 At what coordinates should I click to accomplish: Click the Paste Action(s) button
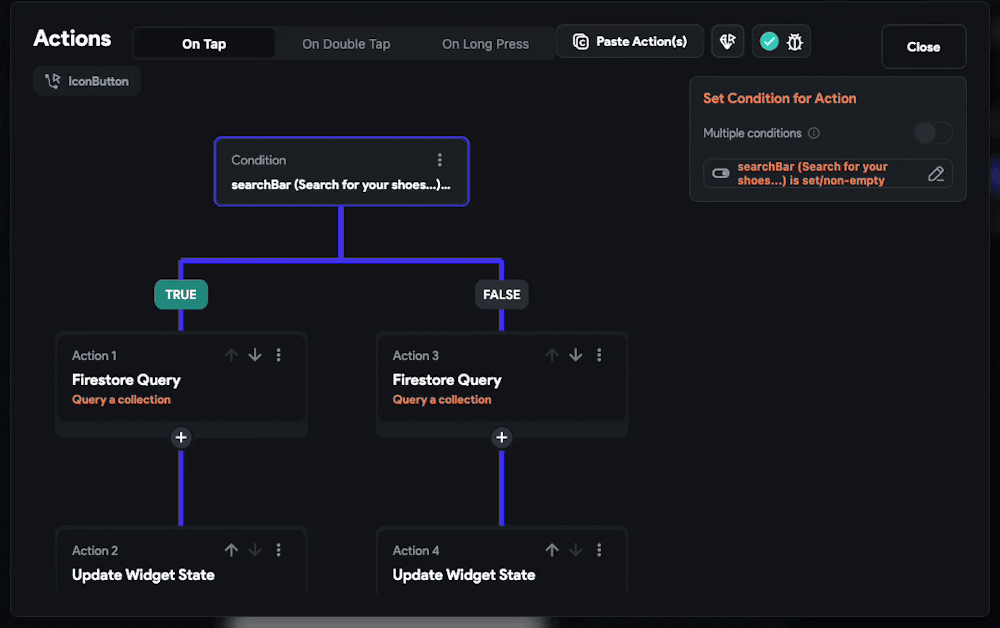[629, 41]
